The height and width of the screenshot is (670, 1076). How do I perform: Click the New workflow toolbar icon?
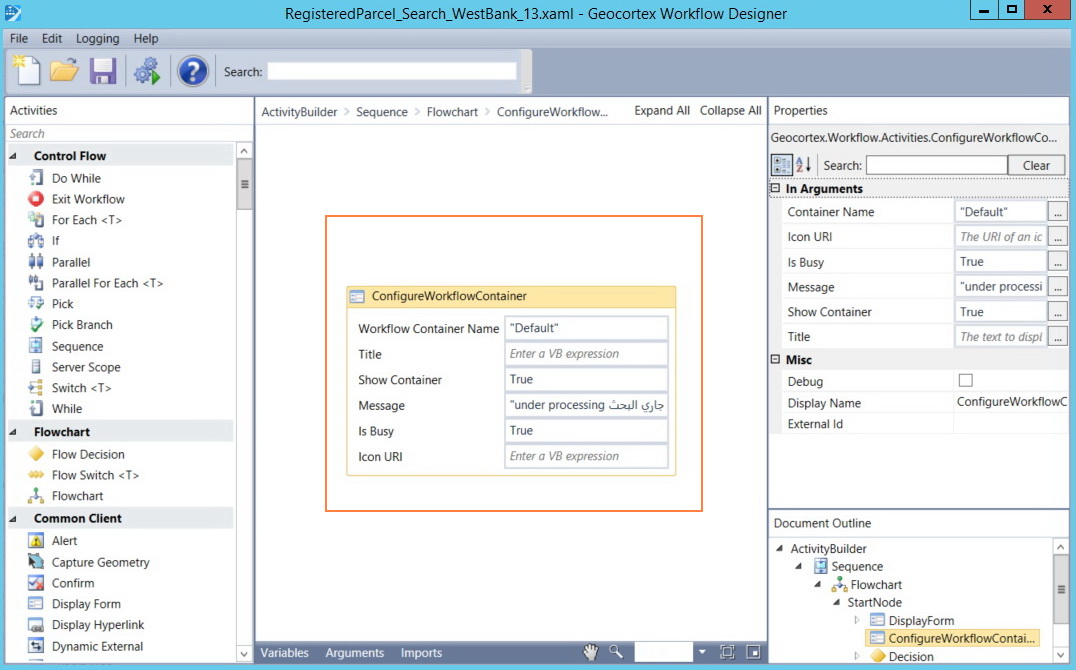pos(27,71)
